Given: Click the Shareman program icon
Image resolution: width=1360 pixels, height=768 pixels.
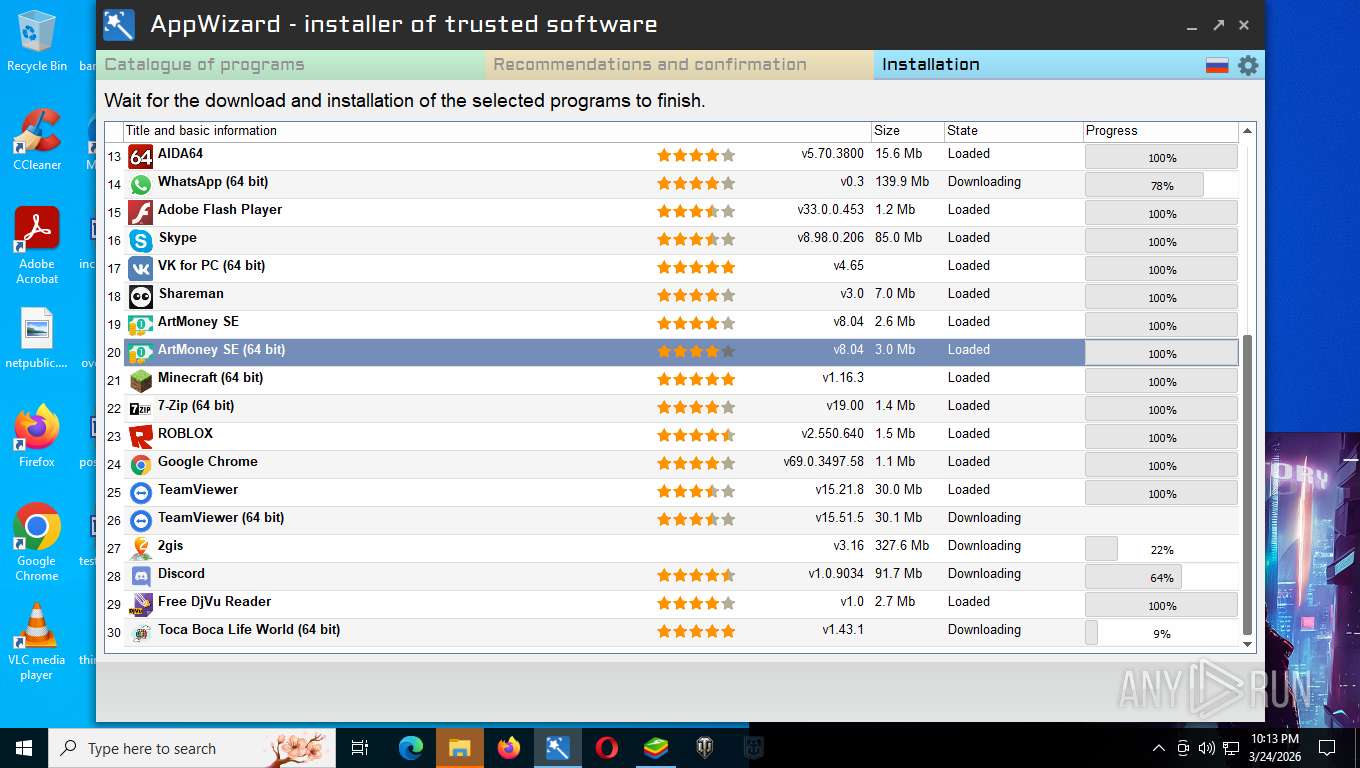Looking at the screenshot, I should coord(141,296).
